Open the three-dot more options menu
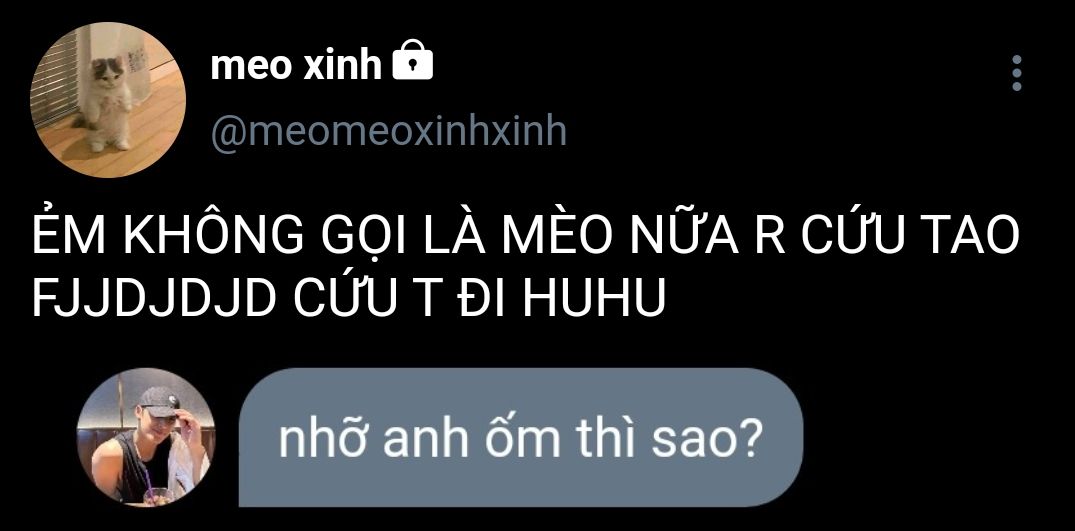 pyautogui.click(x=1017, y=73)
